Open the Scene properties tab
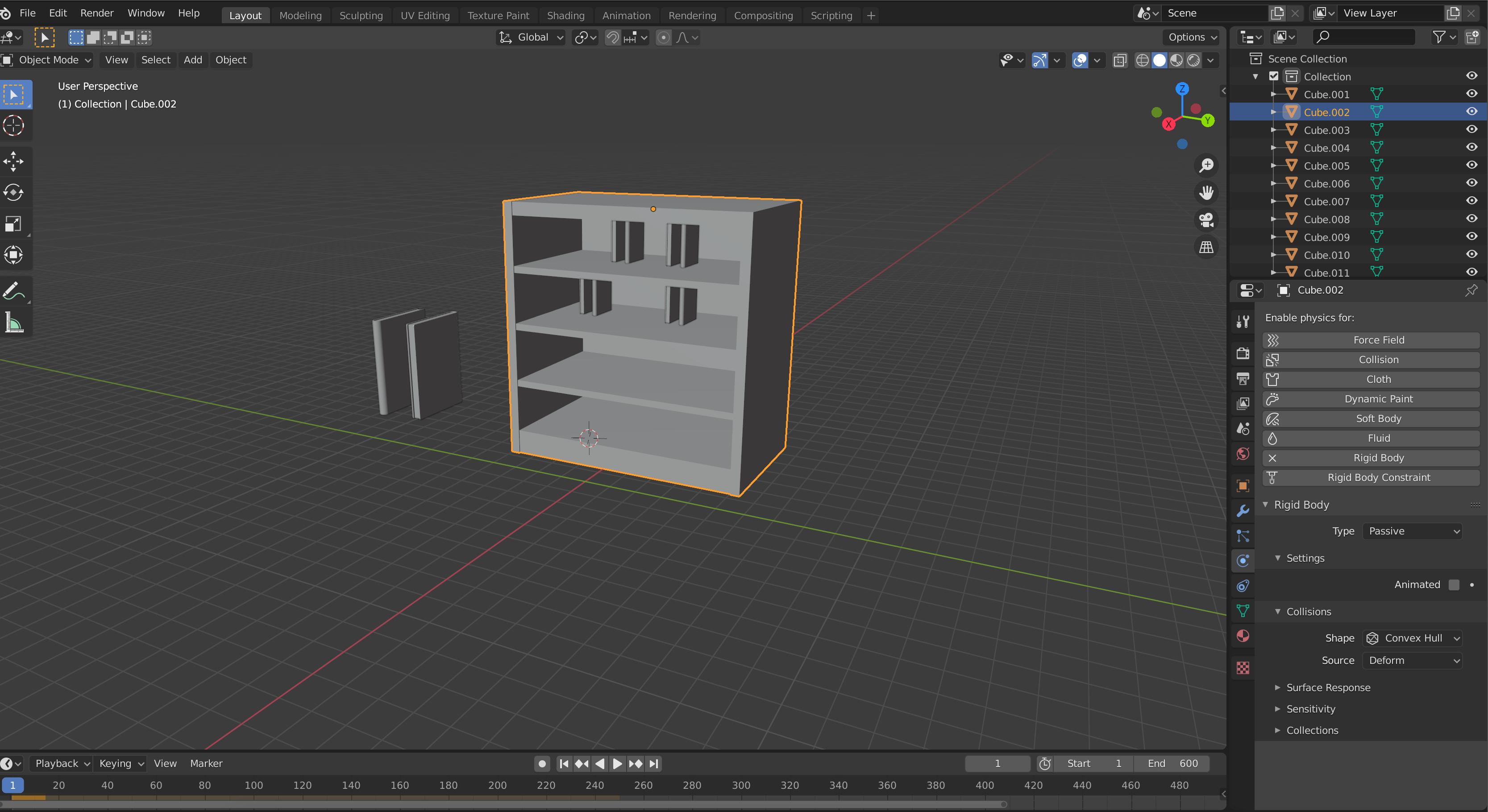 click(1243, 428)
